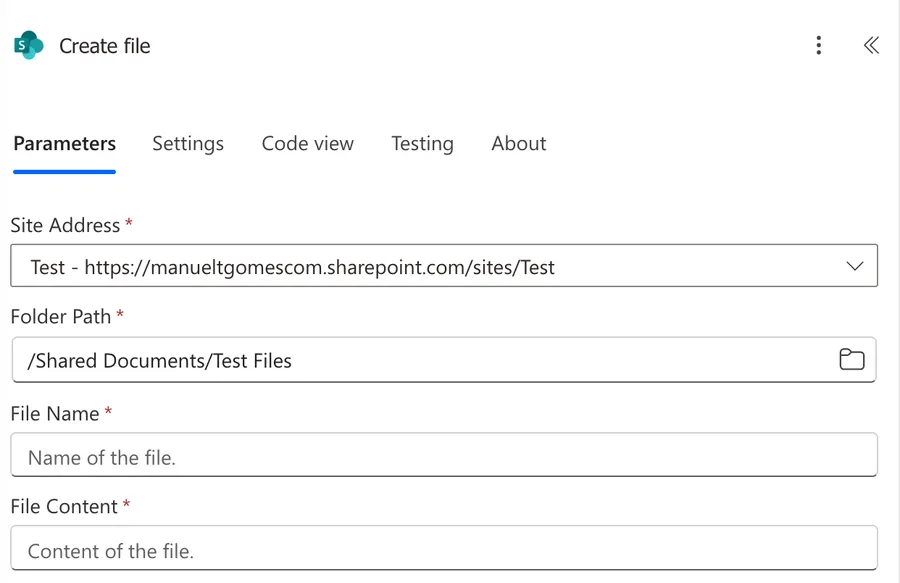The width and height of the screenshot is (900, 583).
Task: Collapse the panel with the double chevron
Action: point(871,45)
